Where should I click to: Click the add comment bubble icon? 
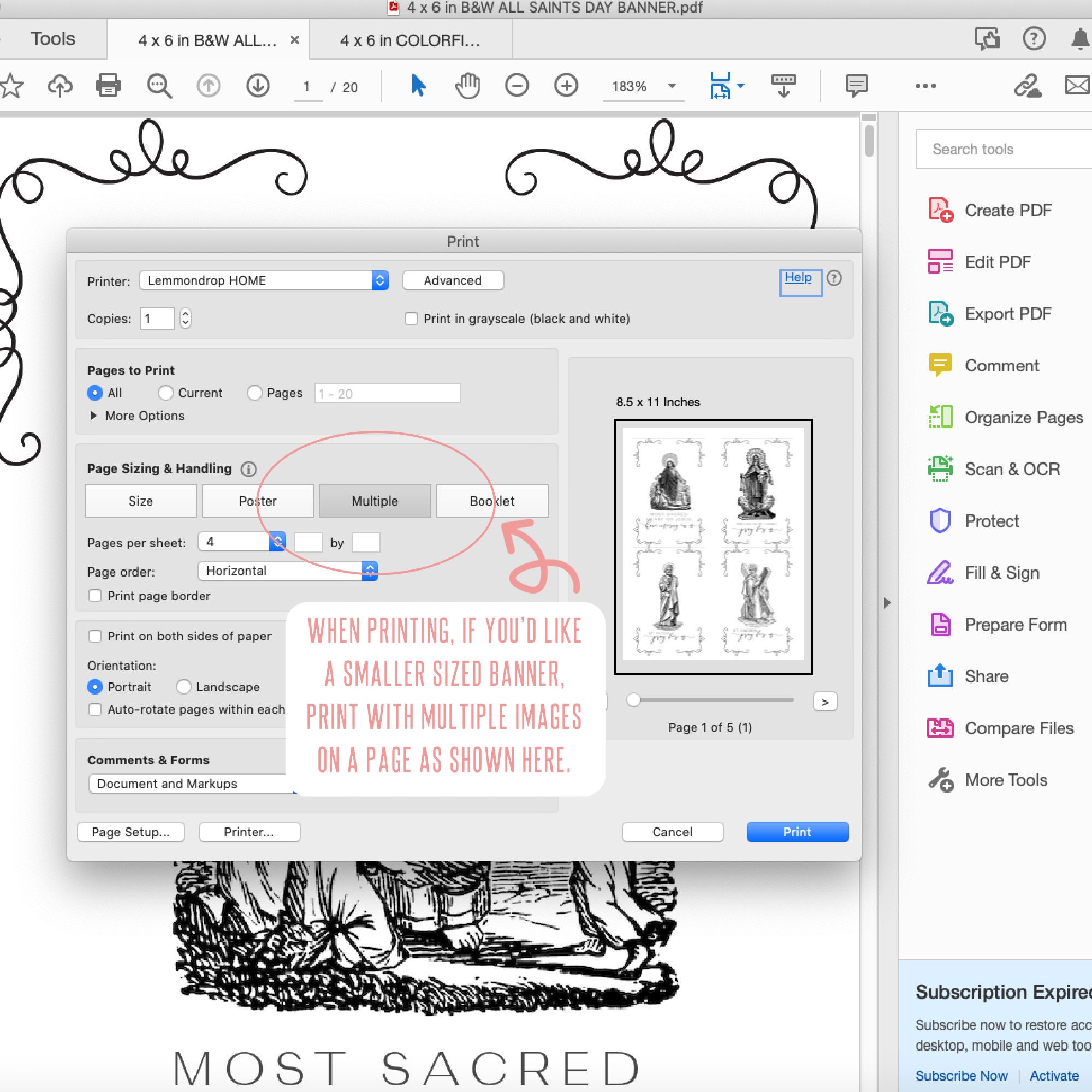point(856,86)
